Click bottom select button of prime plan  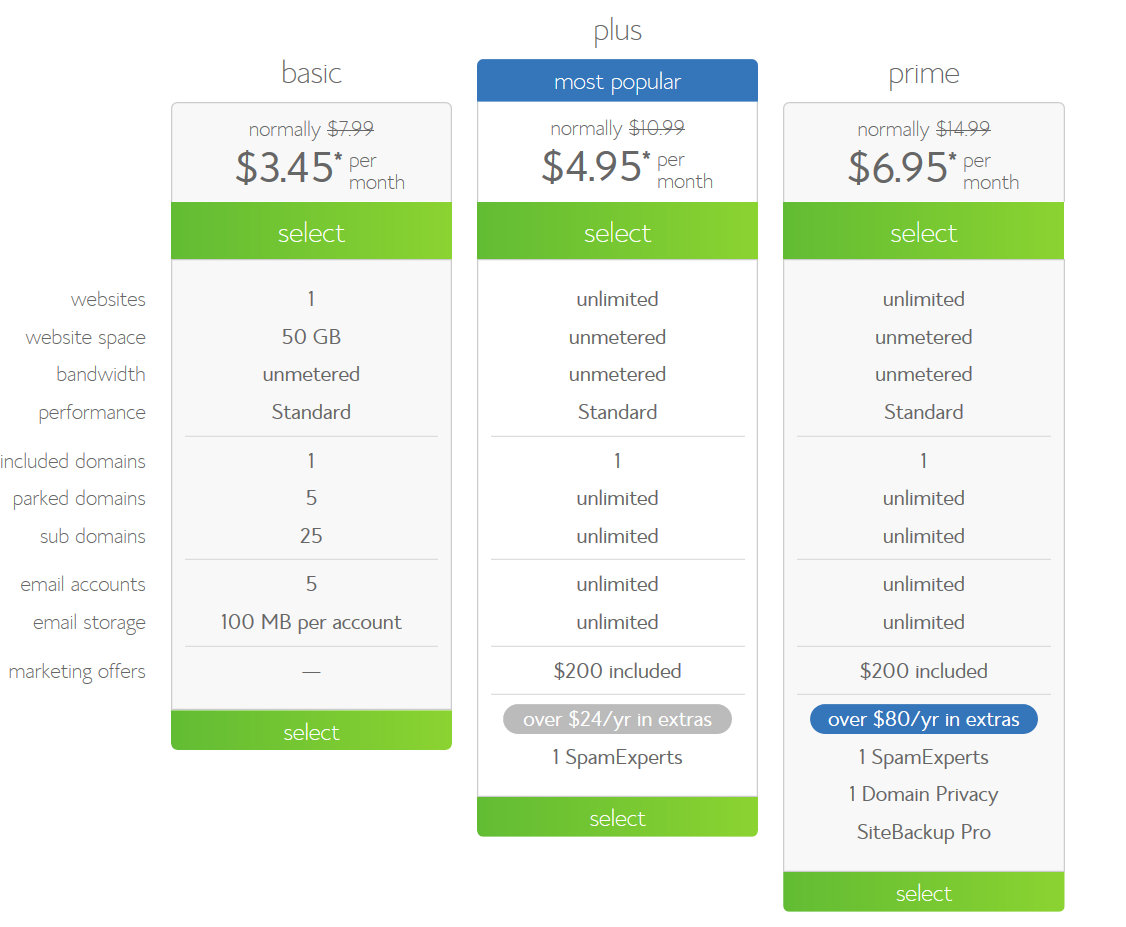click(923, 893)
